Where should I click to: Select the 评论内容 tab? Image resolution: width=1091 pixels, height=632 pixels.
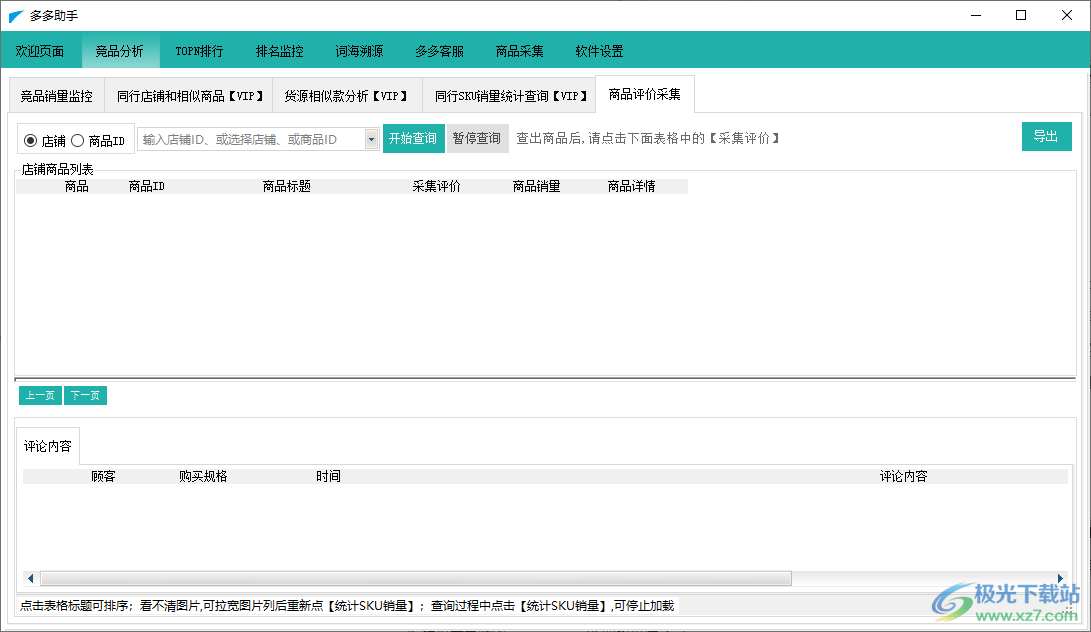tap(46, 447)
